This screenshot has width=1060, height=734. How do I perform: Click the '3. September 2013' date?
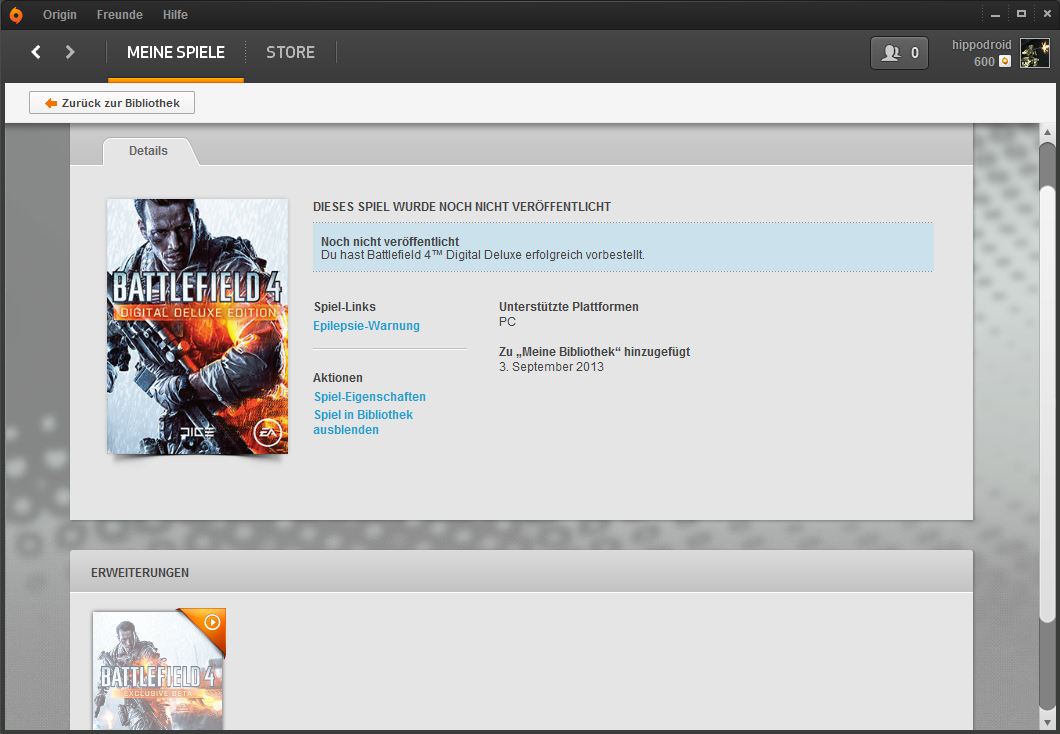pos(552,367)
